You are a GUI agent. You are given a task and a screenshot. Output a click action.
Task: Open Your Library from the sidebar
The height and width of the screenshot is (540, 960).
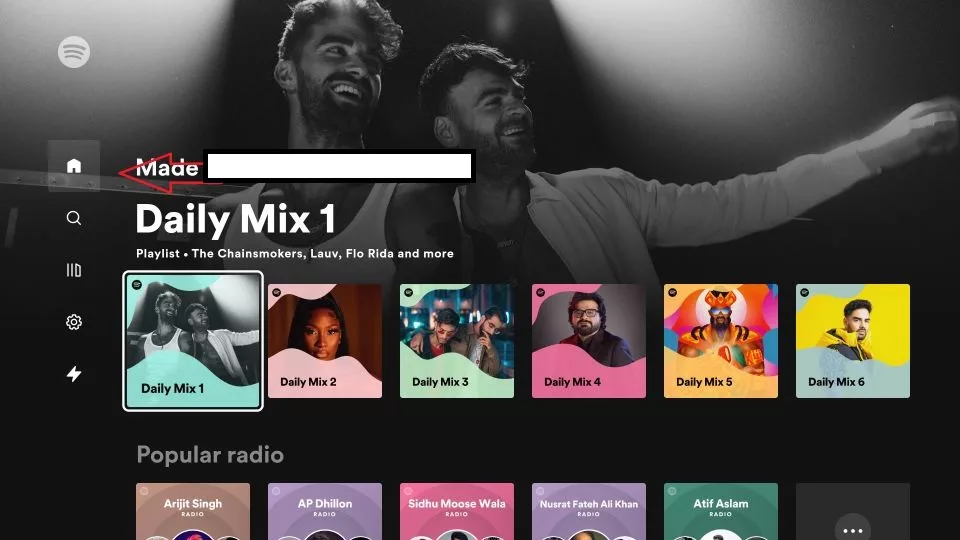(74, 270)
